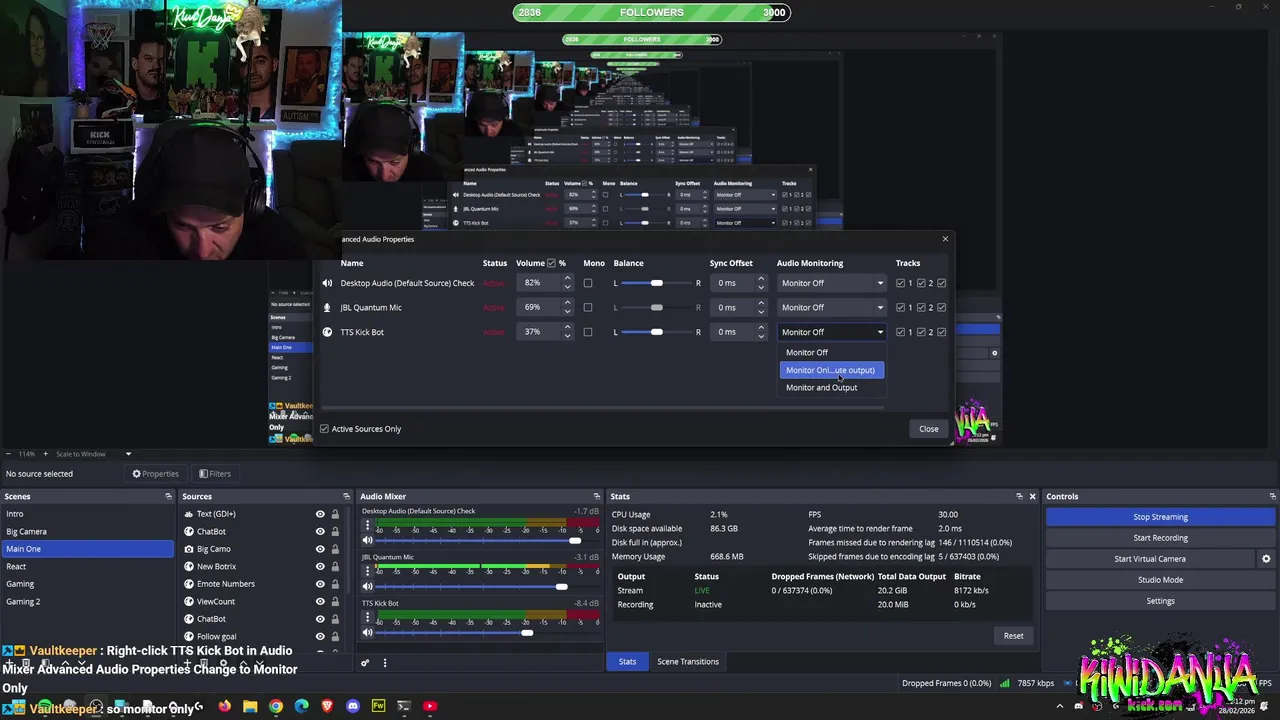Image resolution: width=1280 pixels, height=720 pixels.
Task: Increase Desktop Audio volume percent stepper
Action: click(x=568, y=279)
